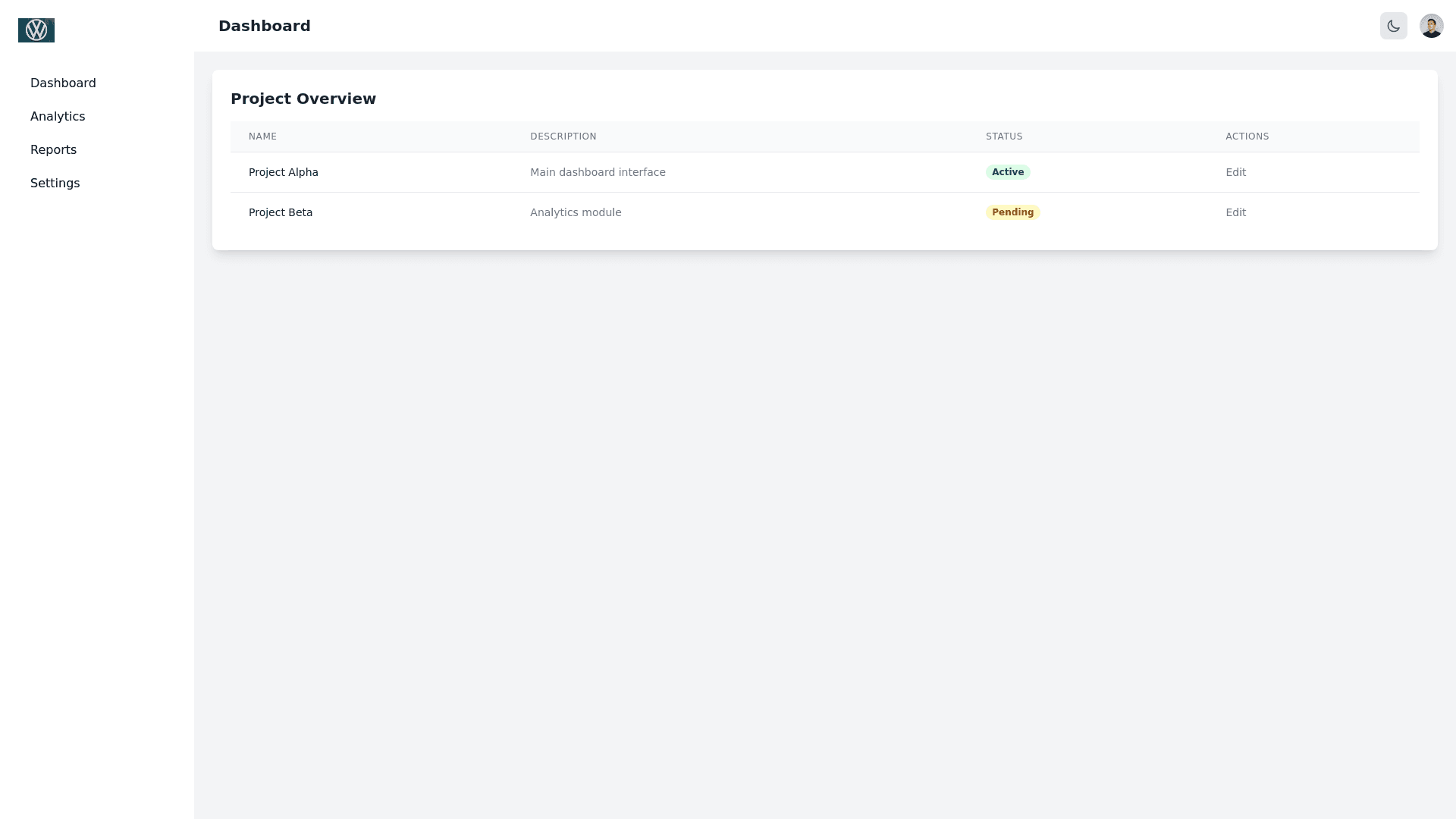Edit Project Beta

[x=1235, y=212]
